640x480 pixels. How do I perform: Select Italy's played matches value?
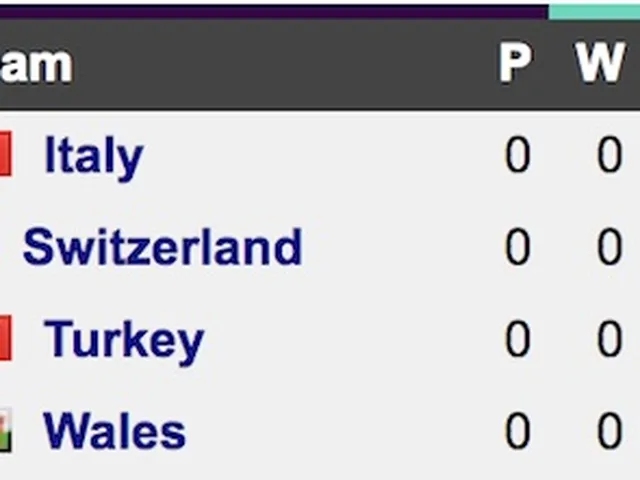tap(517, 156)
